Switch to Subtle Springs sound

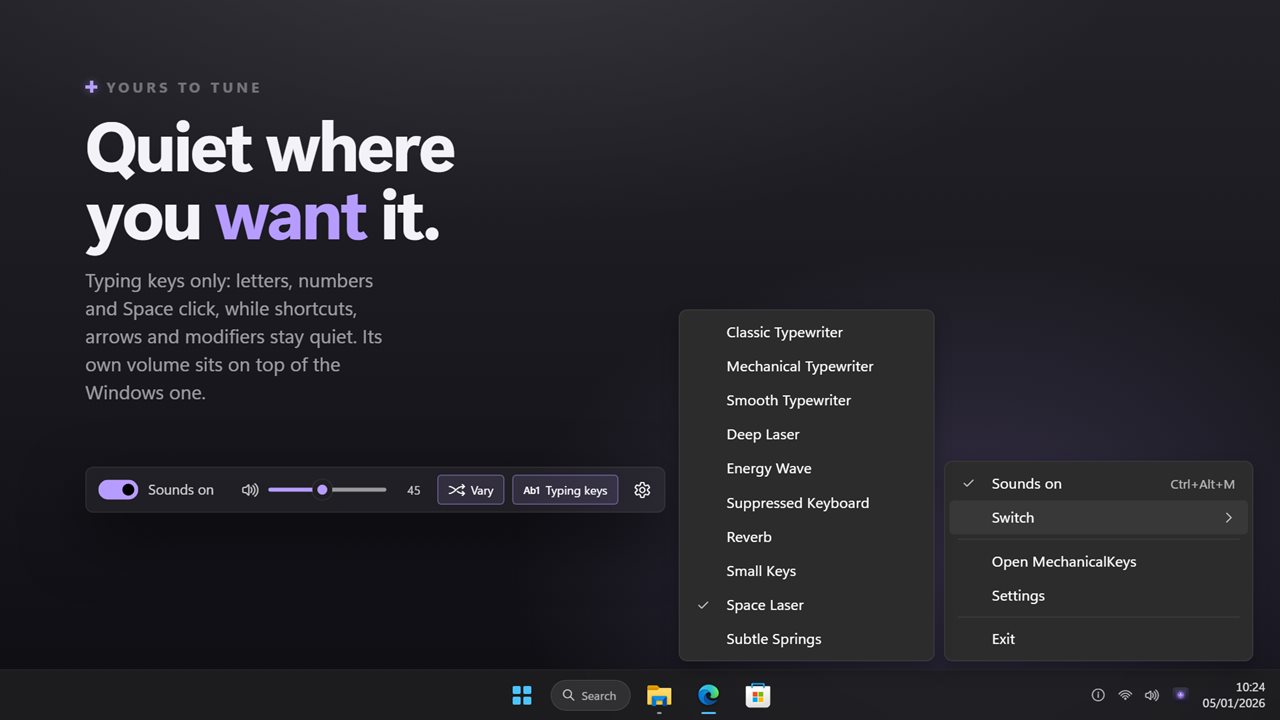pos(806,639)
